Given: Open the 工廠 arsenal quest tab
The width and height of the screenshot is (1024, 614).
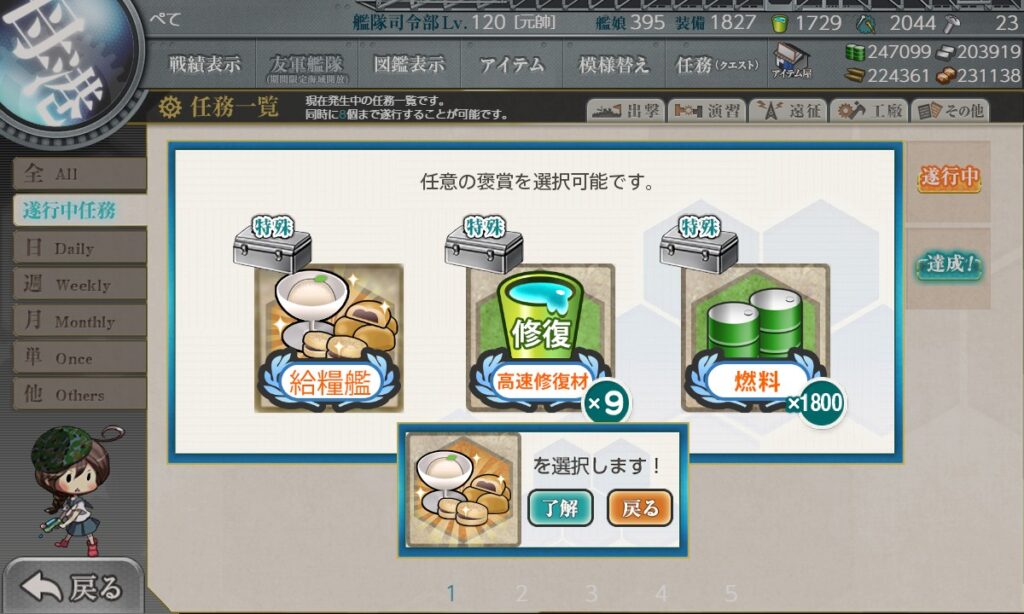Looking at the screenshot, I should pos(869,111).
